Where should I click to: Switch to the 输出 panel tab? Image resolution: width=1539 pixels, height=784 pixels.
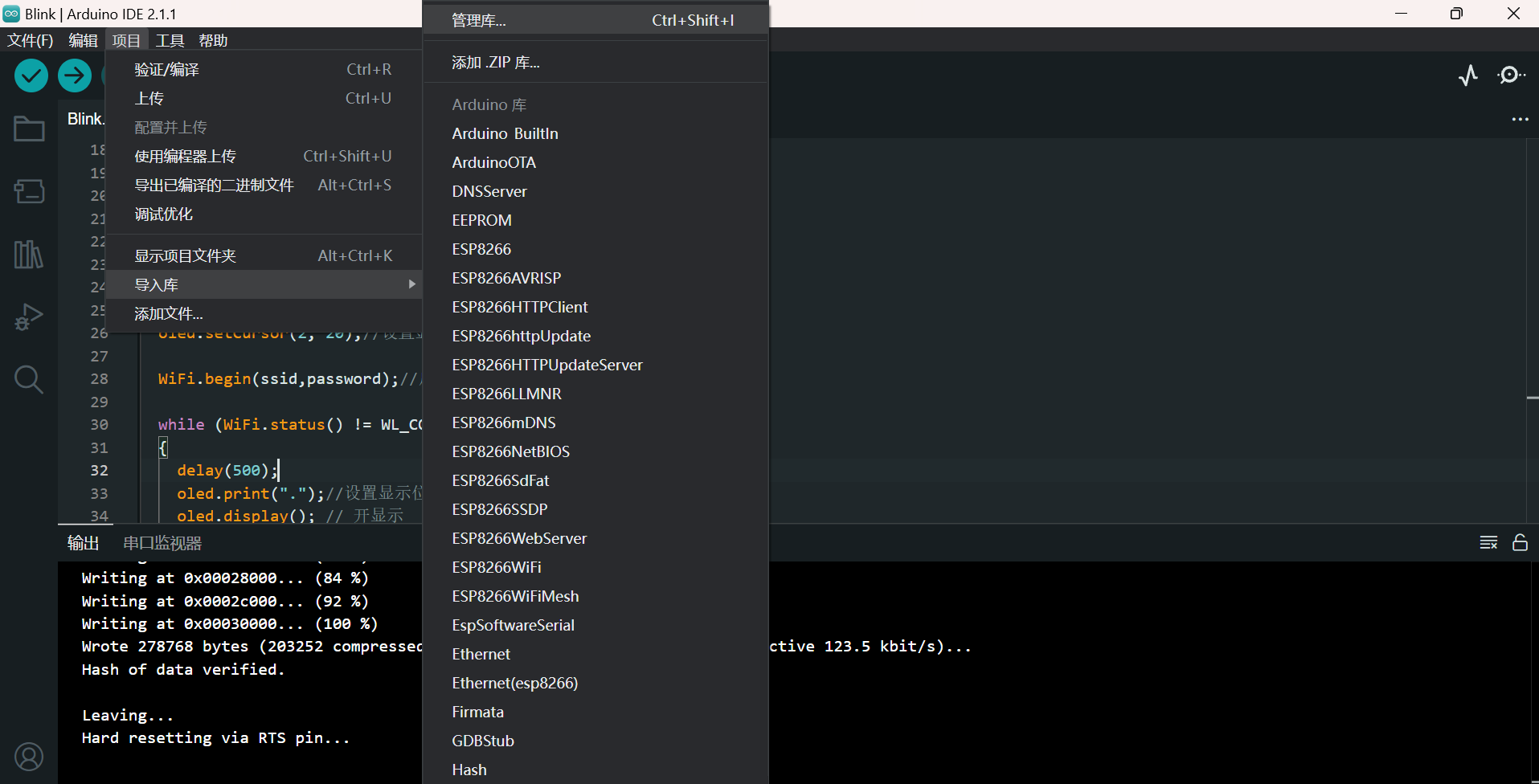[x=83, y=543]
